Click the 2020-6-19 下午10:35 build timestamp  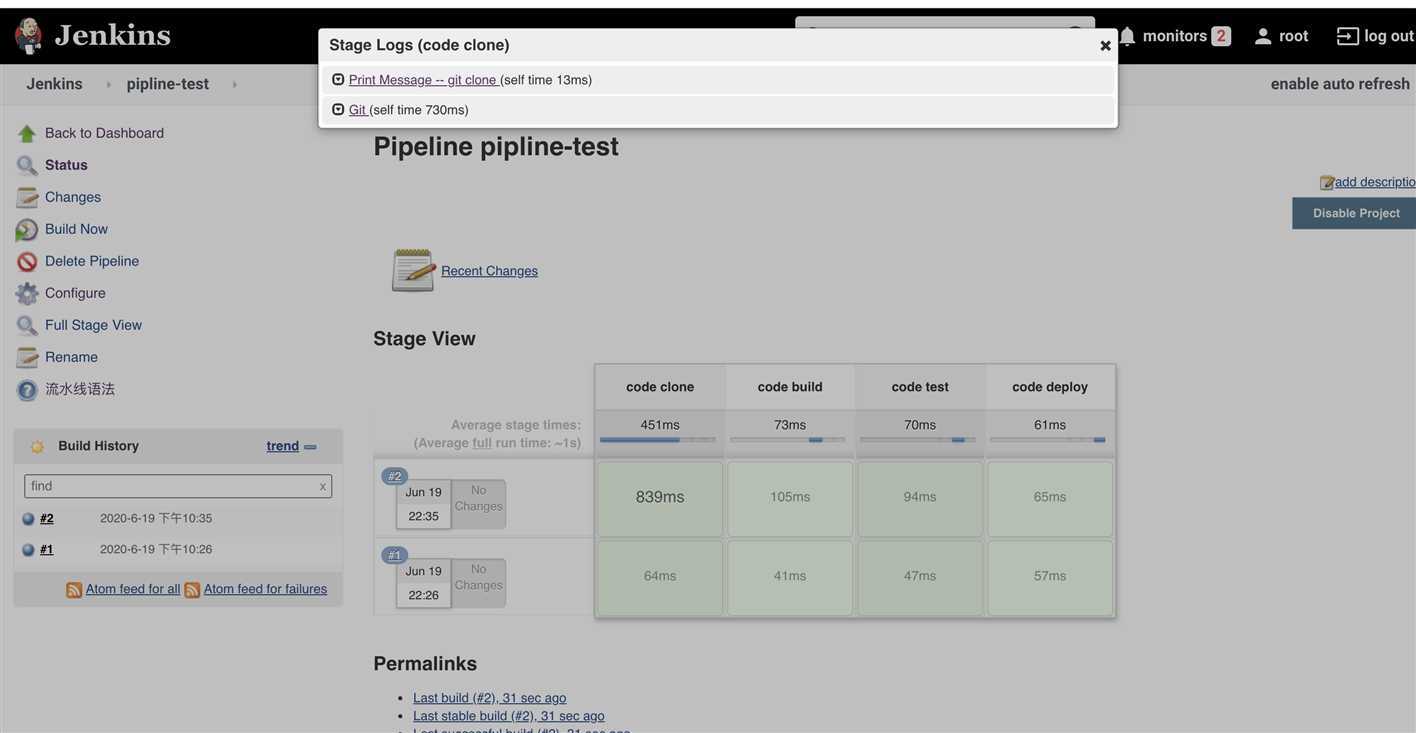156,519
